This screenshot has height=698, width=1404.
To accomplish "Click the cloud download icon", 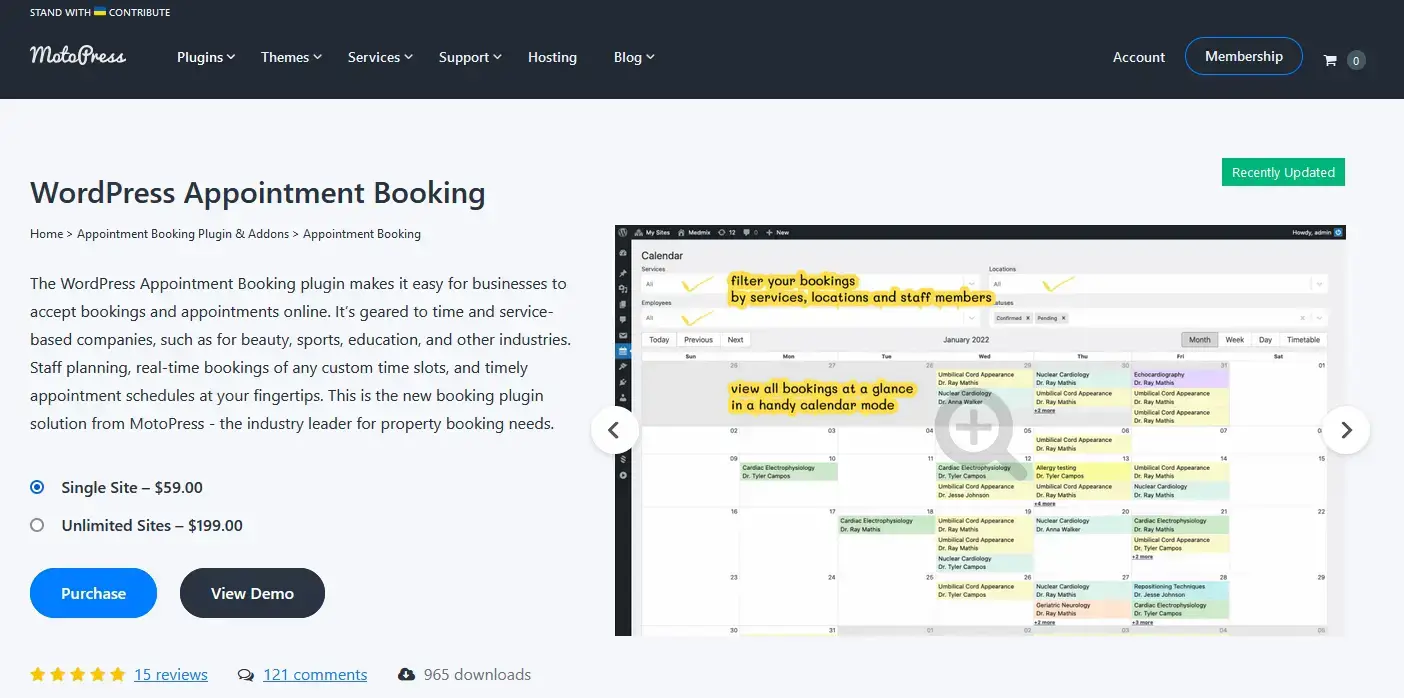I will tap(406, 675).
